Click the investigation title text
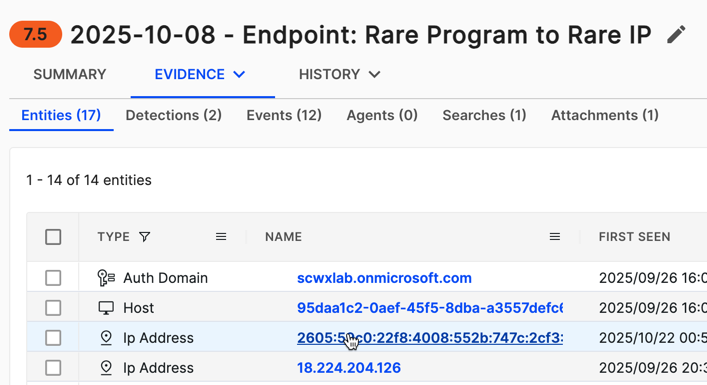Image resolution: width=707 pixels, height=385 pixels. (x=361, y=35)
